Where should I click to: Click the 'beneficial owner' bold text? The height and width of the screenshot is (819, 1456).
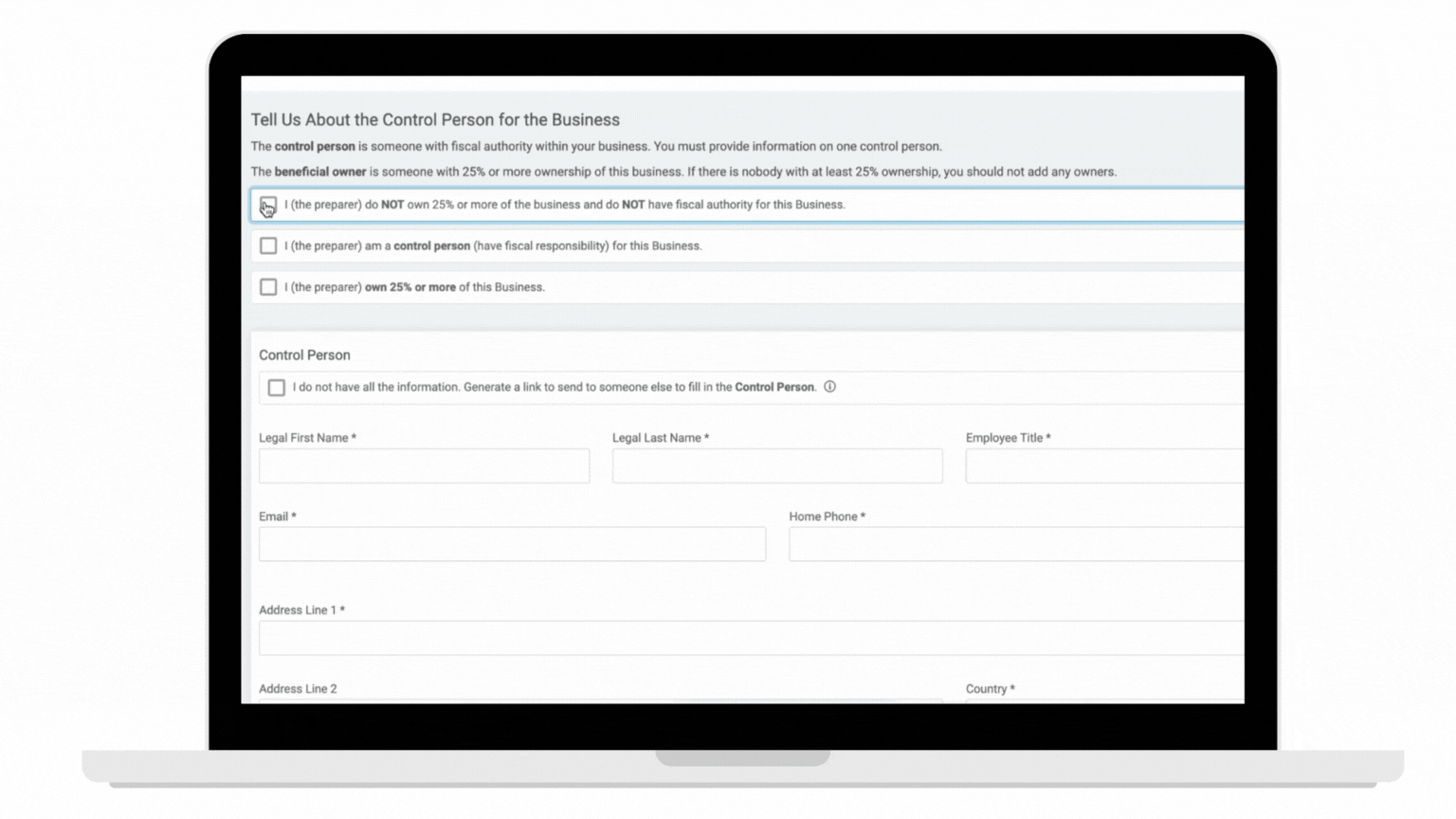(x=320, y=173)
